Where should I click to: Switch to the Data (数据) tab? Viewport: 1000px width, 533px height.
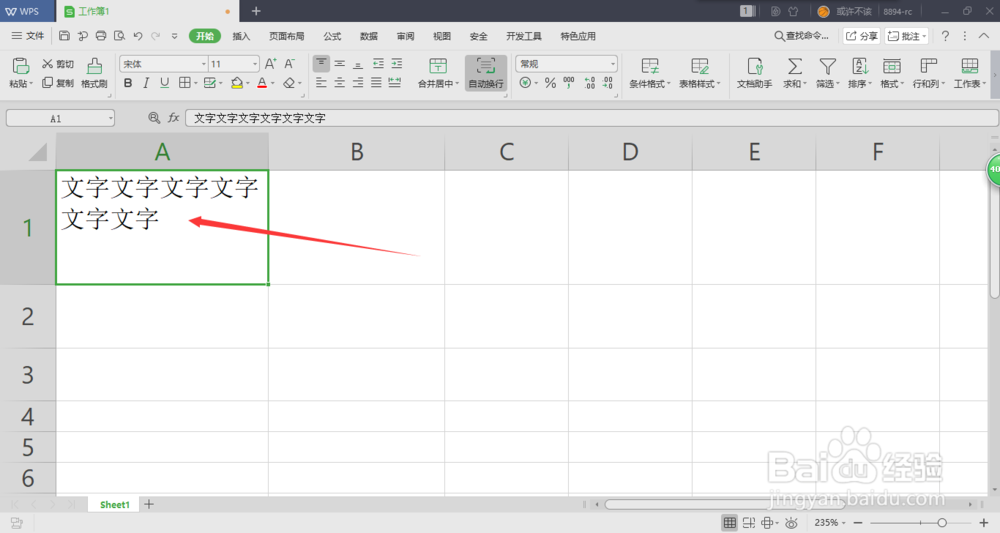tap(369, 36)
